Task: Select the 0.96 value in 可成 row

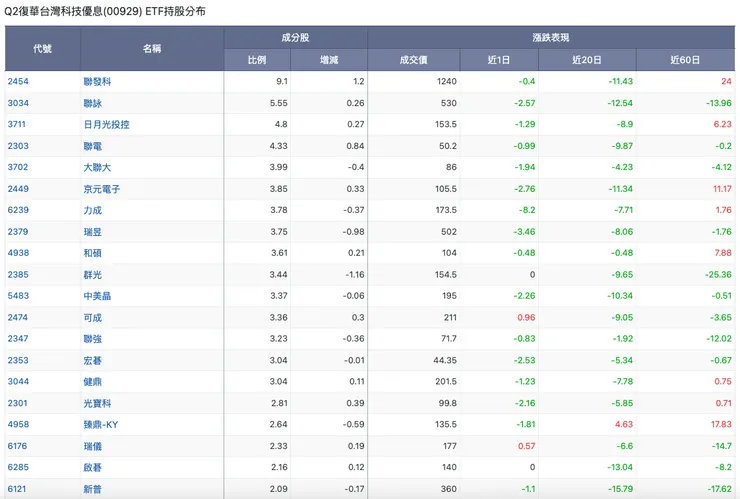Action: (x=526, y=318)
